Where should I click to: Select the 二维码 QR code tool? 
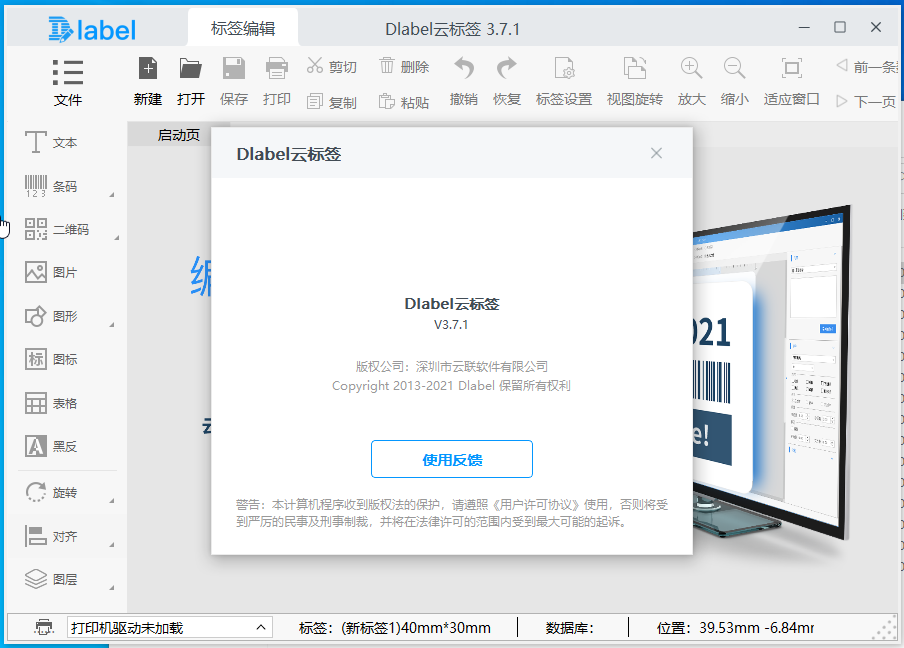(x=56, y=229)
